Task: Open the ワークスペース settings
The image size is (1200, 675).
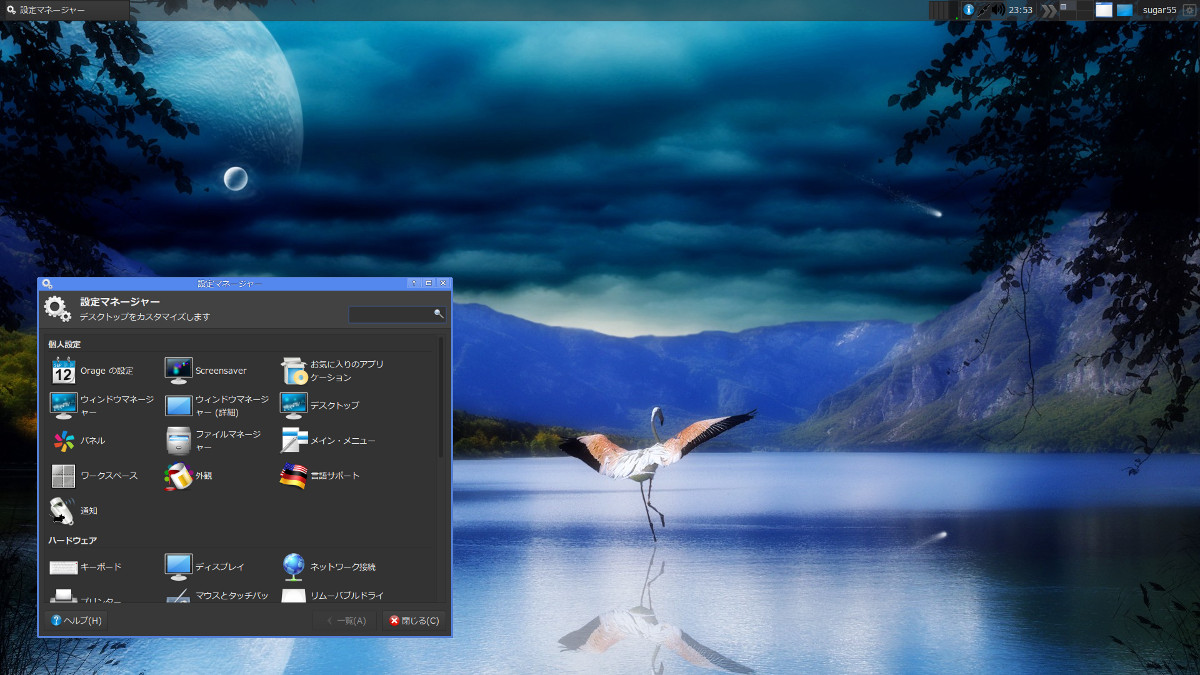Action: click(94, 475)
